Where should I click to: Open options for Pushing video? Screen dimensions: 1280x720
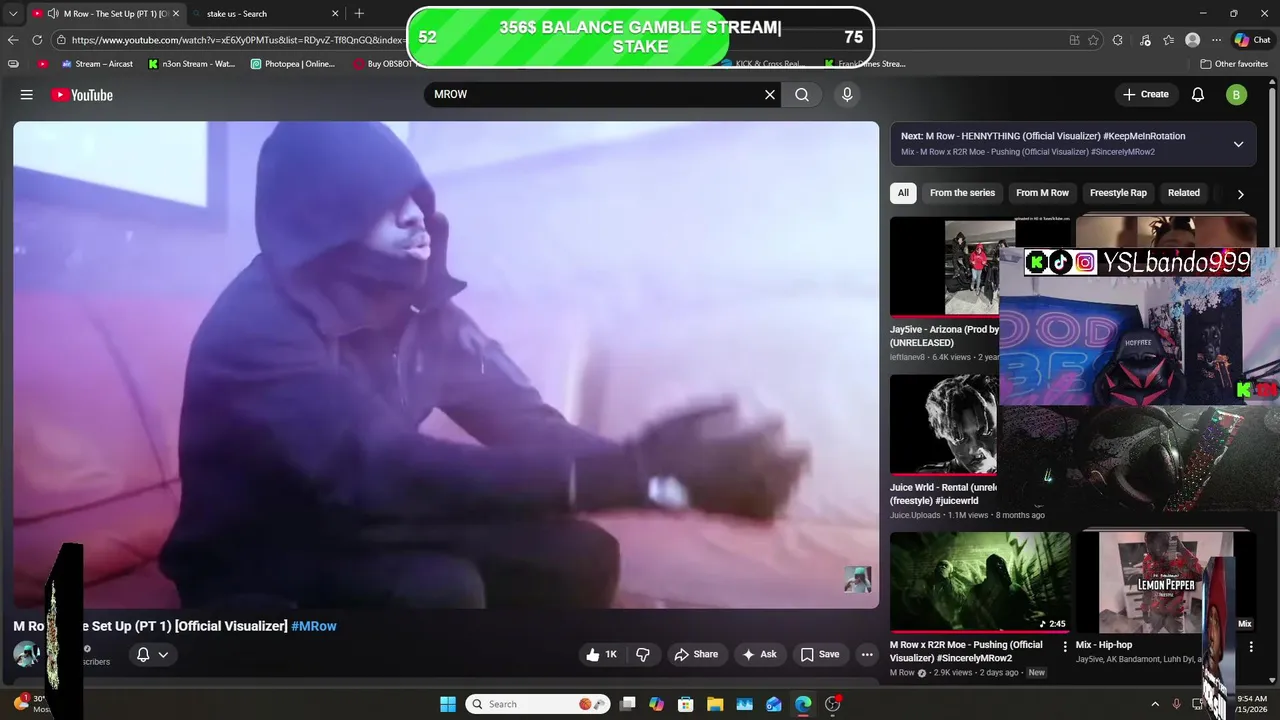(1065, 647)
